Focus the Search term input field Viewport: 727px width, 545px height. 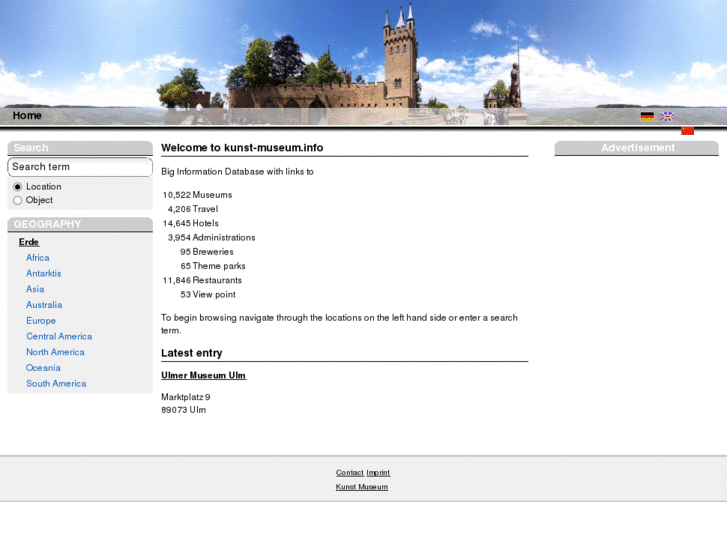(x=80, y=167)
